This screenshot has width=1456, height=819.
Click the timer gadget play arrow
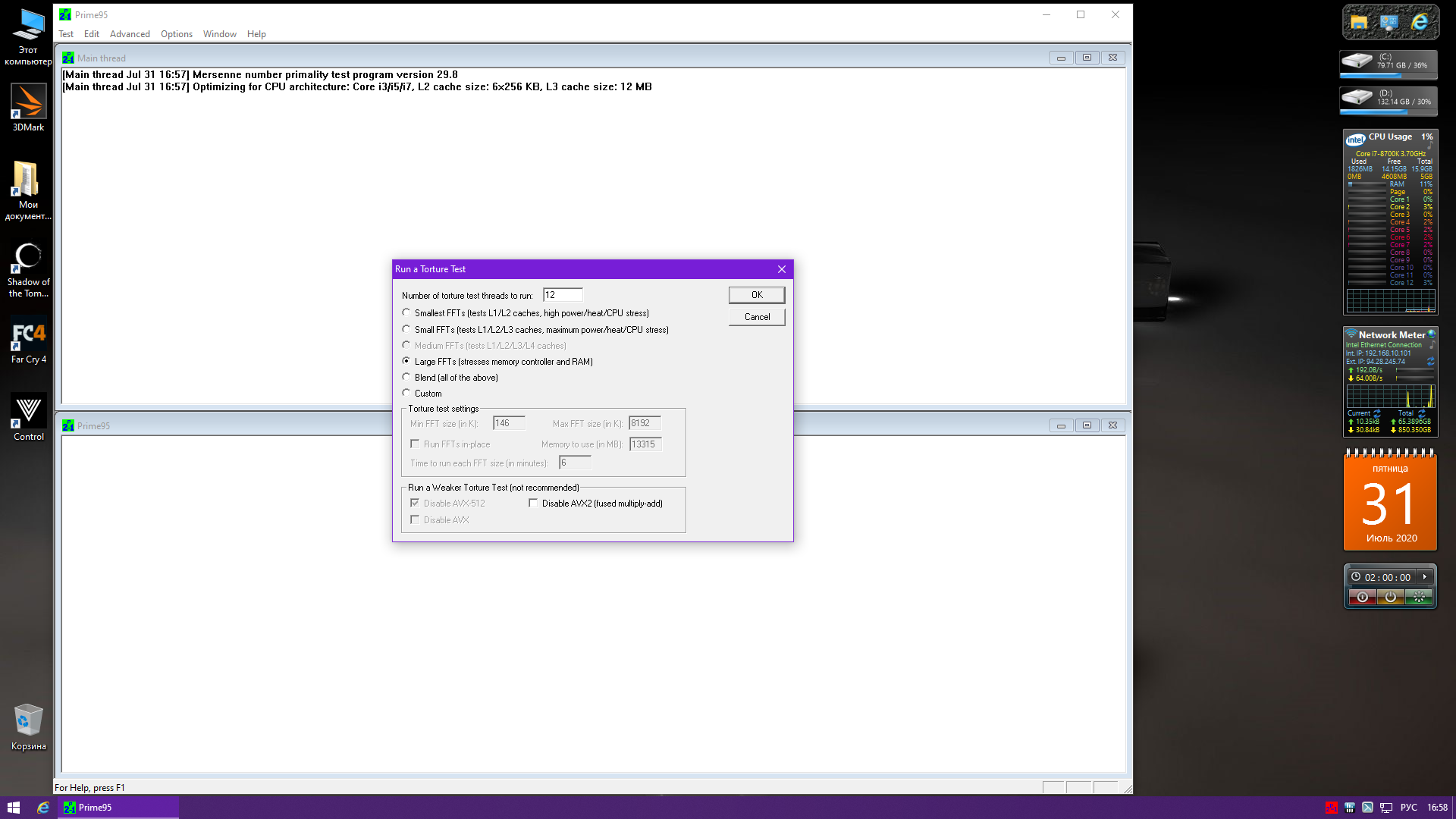1425,577
